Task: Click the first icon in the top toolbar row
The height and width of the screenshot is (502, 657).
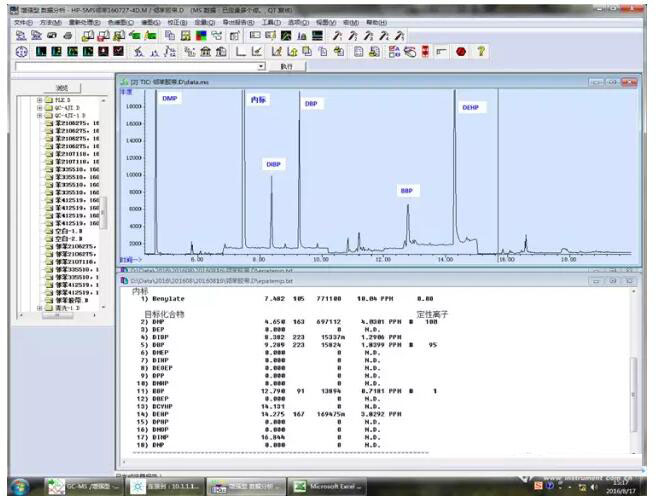Action: 21,35
